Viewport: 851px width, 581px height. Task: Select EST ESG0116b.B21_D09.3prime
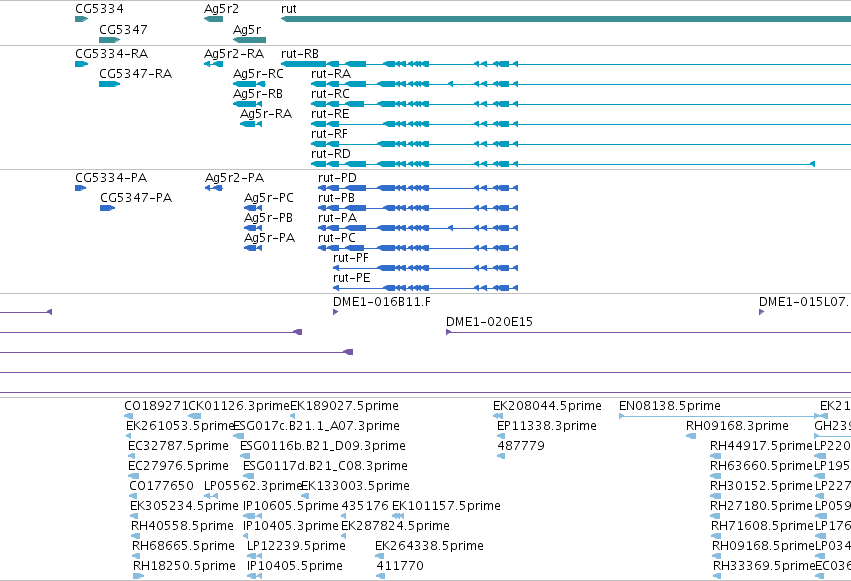coord(323,446)
